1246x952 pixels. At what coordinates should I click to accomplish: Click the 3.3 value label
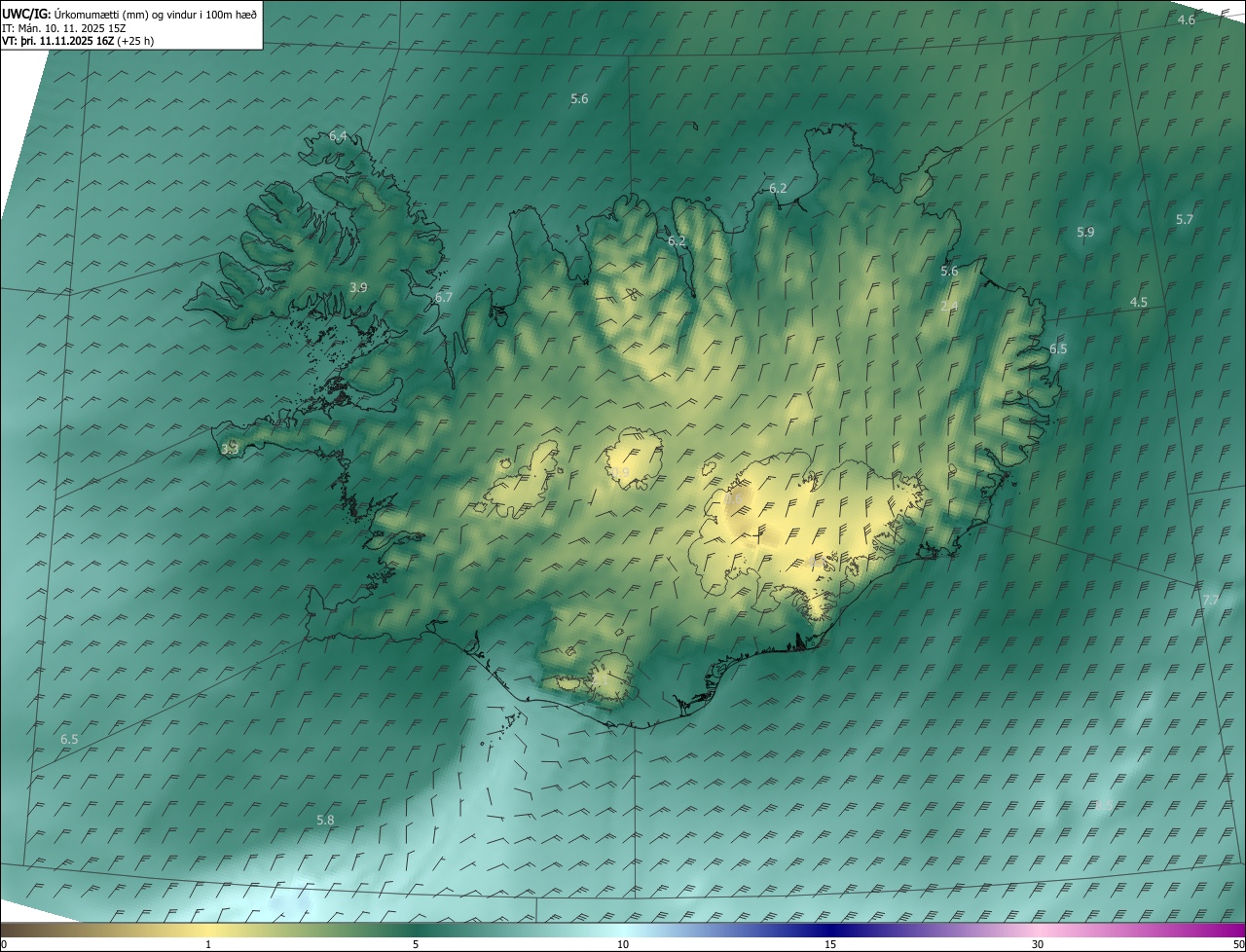[230, 449]
